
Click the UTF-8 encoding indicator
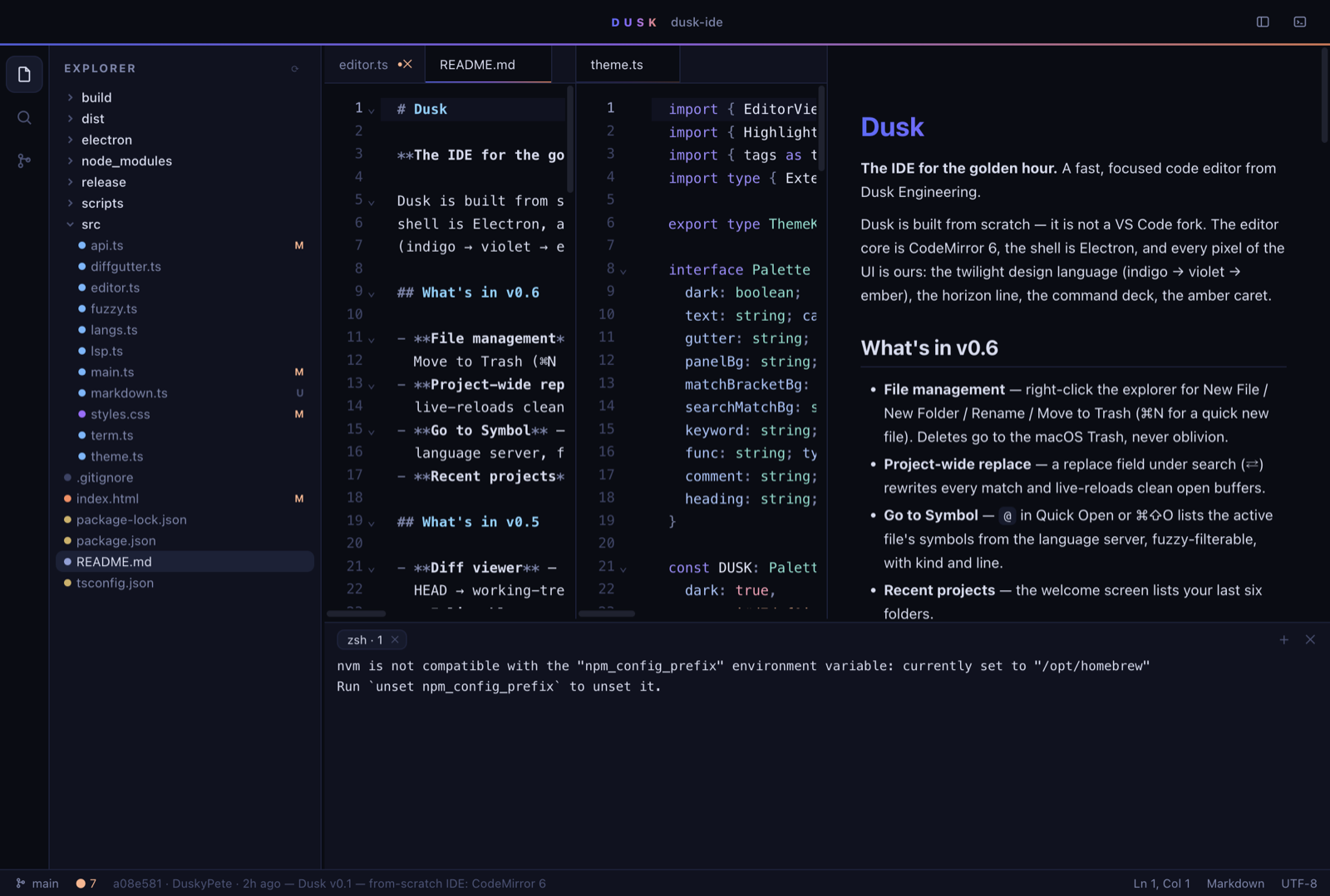pos(1299,884)
